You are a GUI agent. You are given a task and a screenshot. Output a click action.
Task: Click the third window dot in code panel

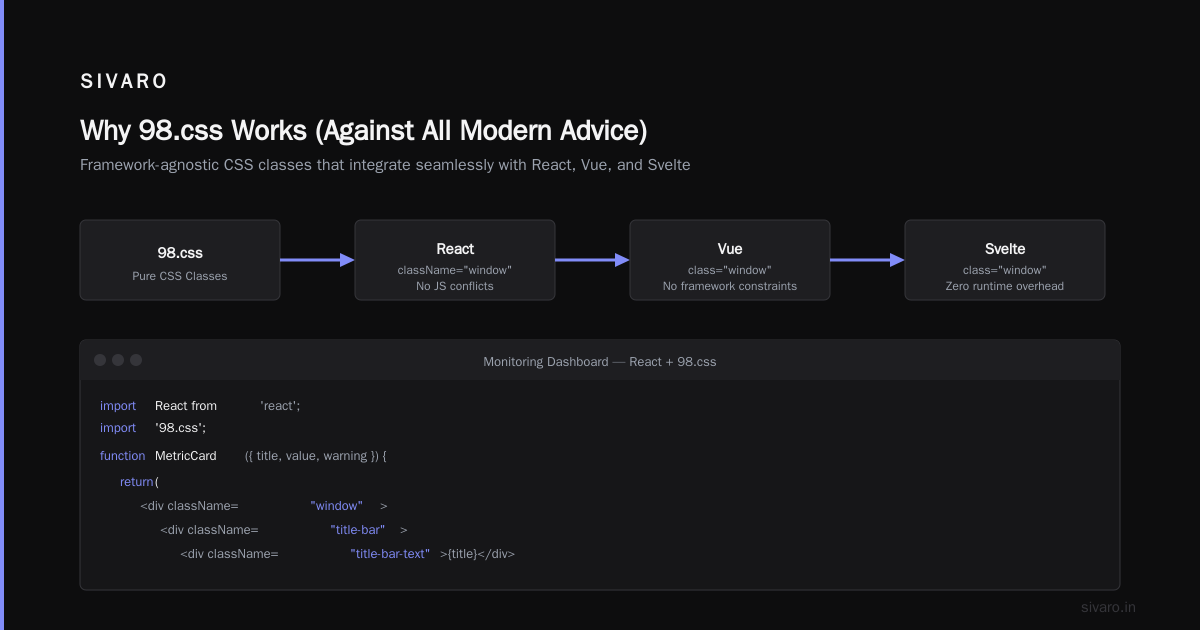(x=136, y=360)
